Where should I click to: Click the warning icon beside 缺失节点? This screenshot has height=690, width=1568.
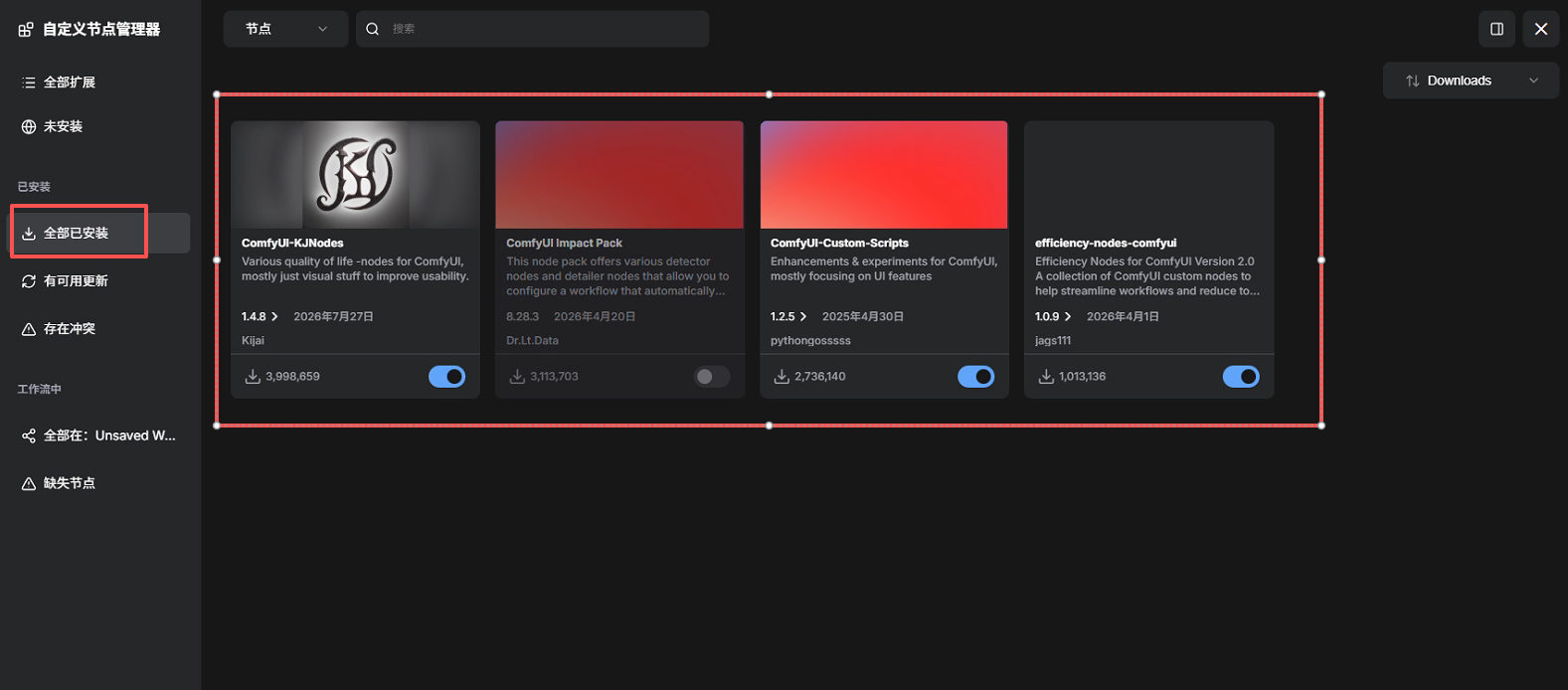(x=29, y=483)
